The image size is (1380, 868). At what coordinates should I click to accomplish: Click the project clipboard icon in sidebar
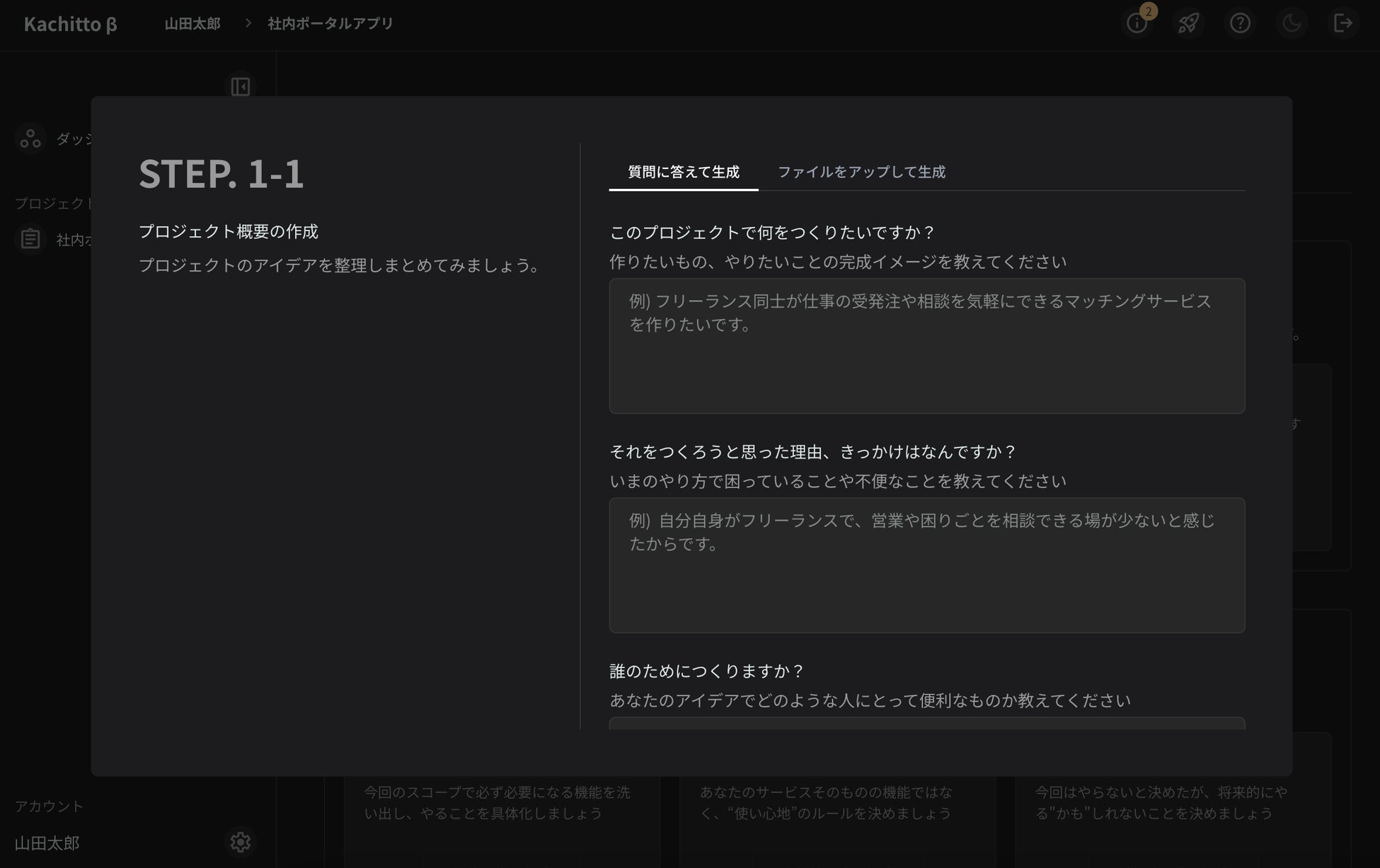point(30,239)
